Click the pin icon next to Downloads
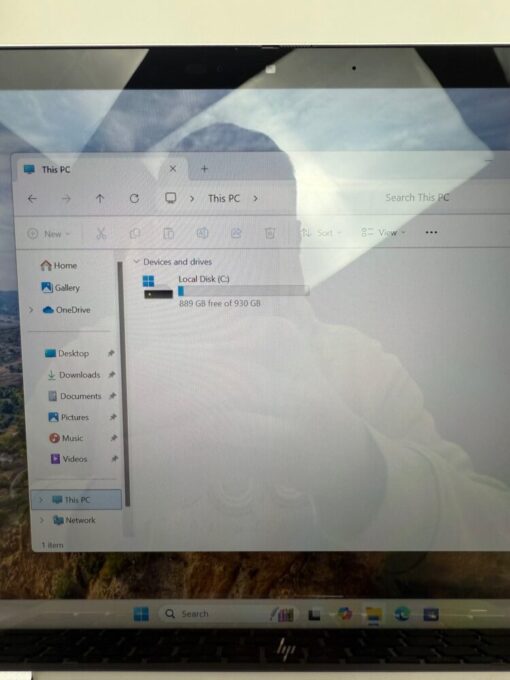Screen dimensions: 510x680 click(111, 375)
